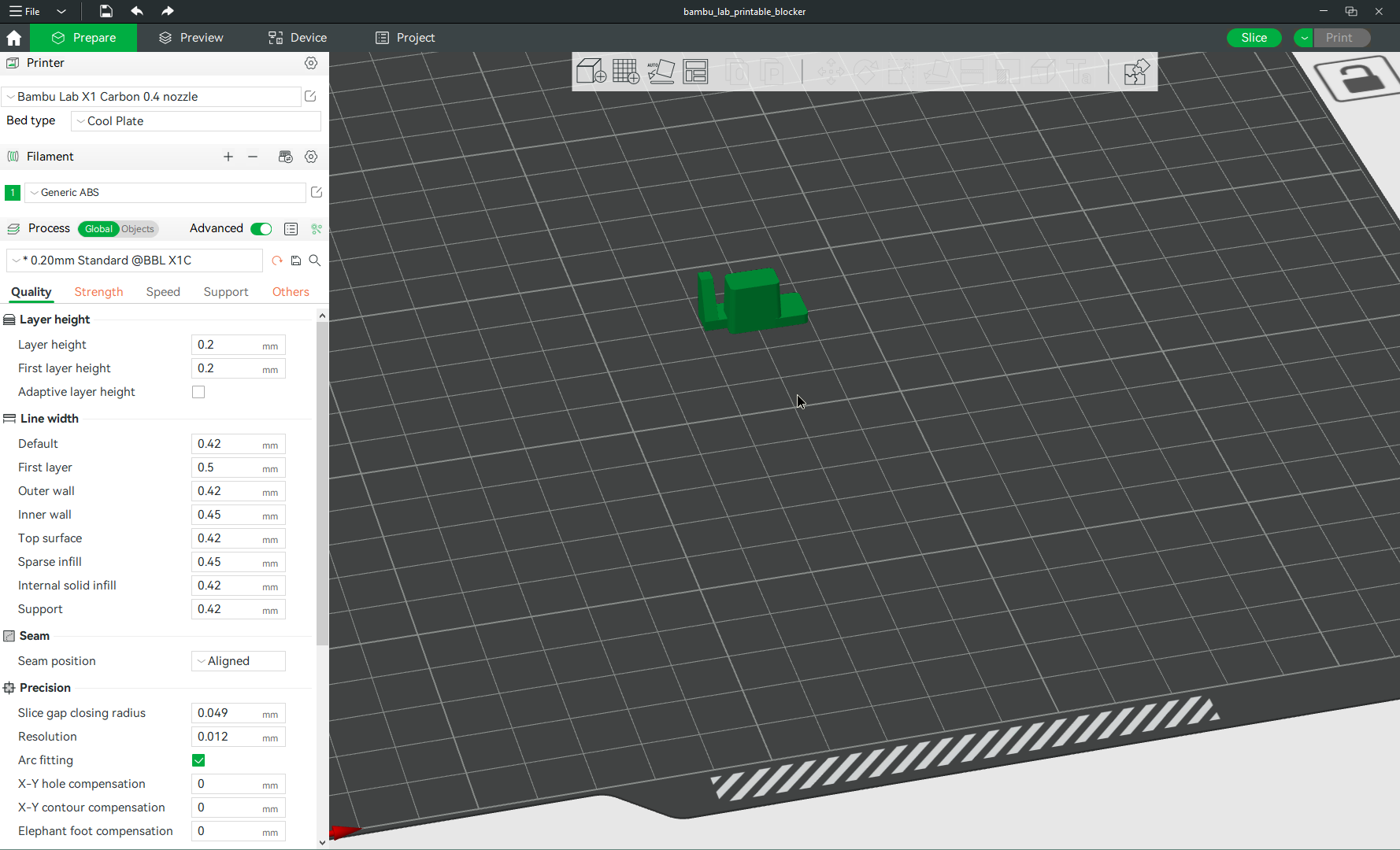Open the Assembly view icon
This screenshot has height=850, width=1400.
coord(1136,72)
